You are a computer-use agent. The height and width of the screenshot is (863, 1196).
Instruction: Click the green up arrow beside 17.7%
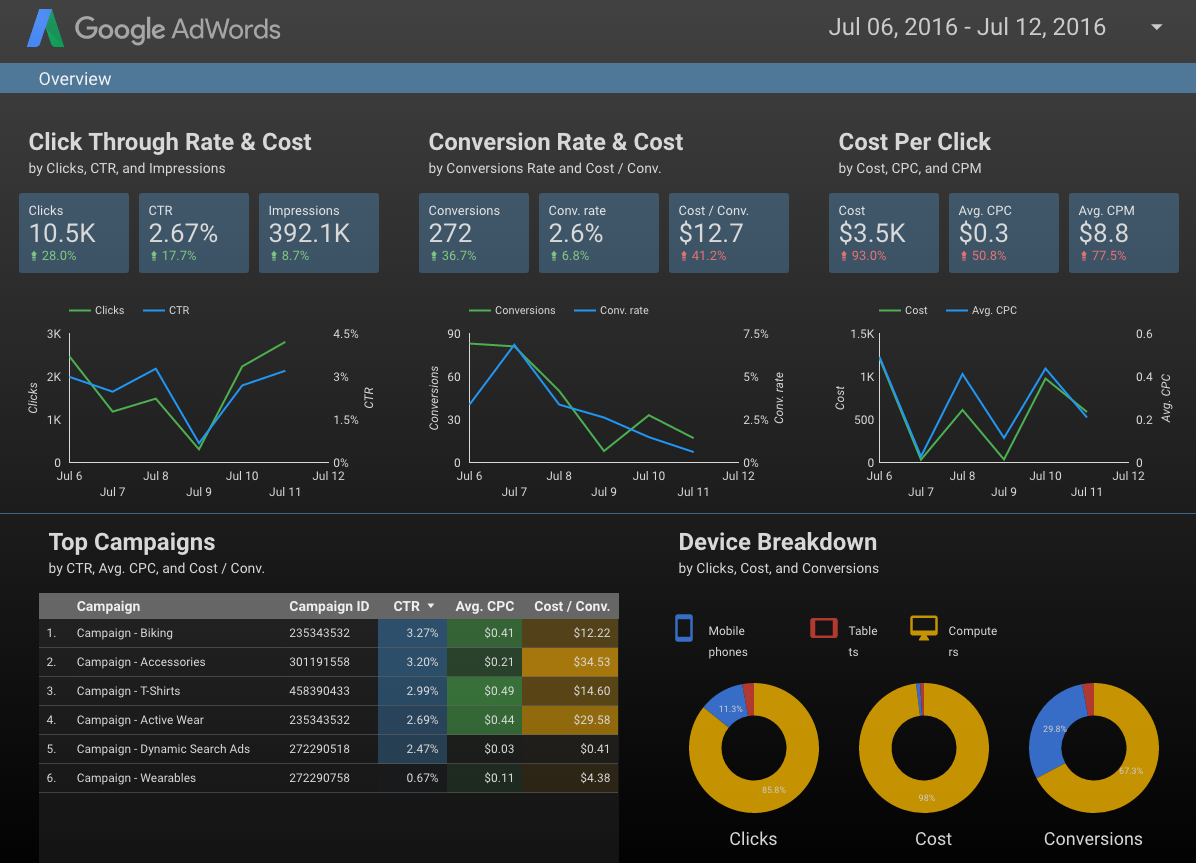tap(153, 256)
